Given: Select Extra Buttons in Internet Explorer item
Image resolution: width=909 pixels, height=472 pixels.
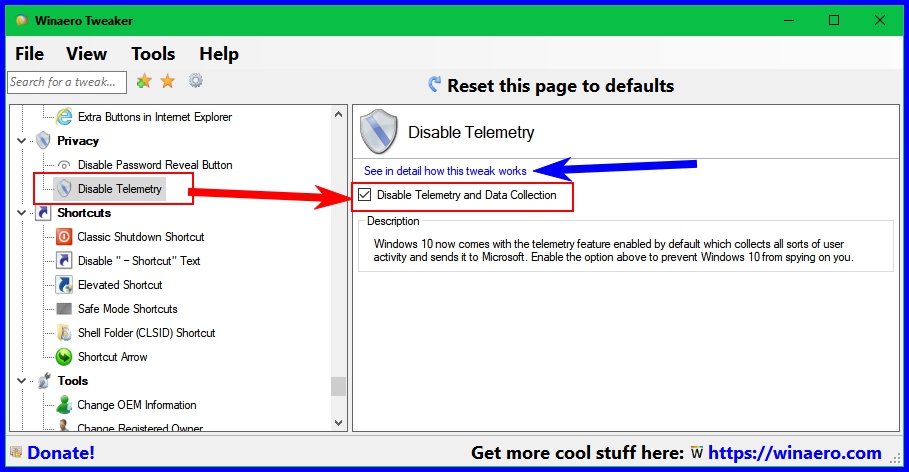Looking at the screenshot, I should point(155,117).
